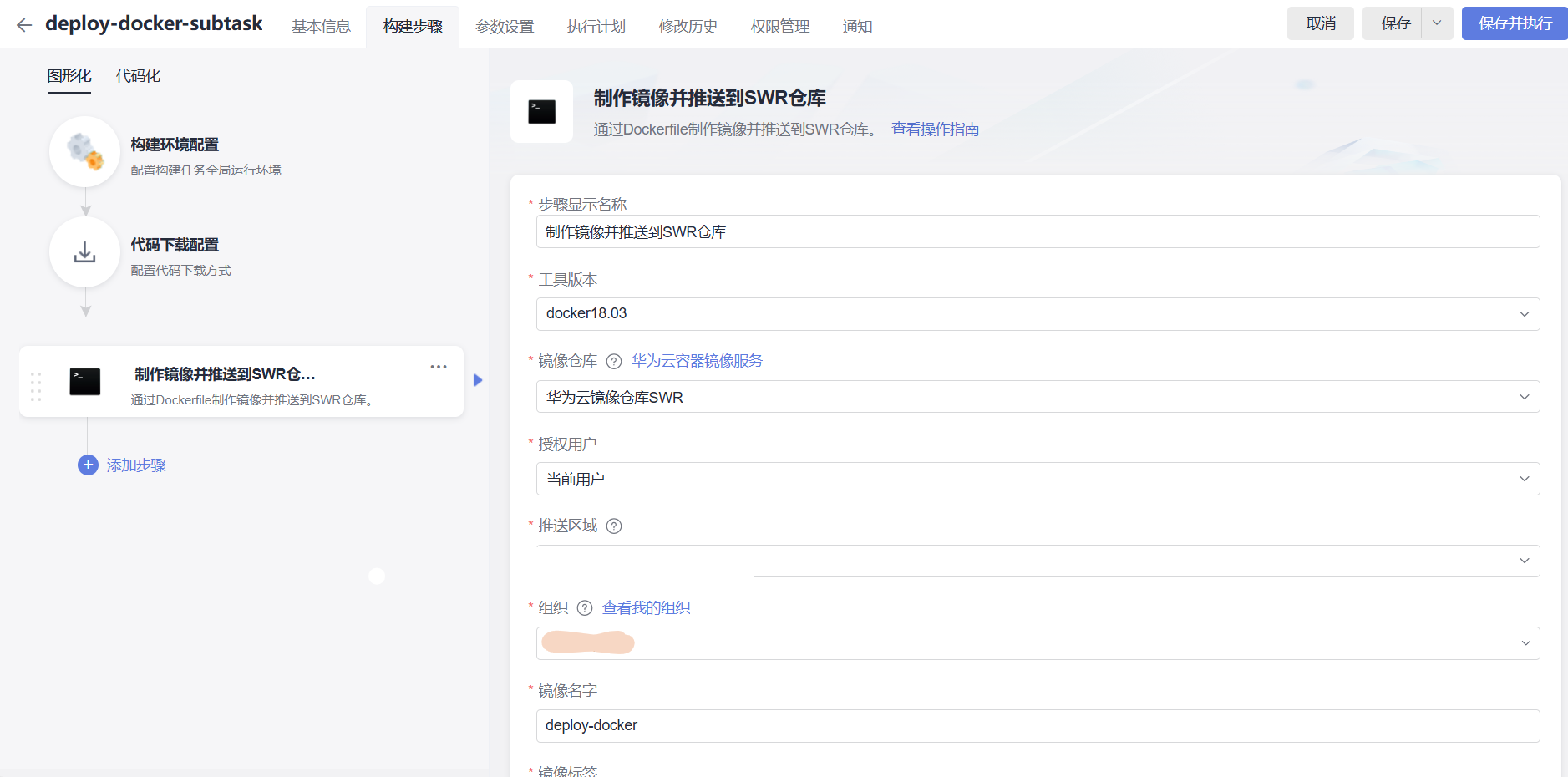
Task: Click the 添加步骤 link
Action: [x=136, y=465]
